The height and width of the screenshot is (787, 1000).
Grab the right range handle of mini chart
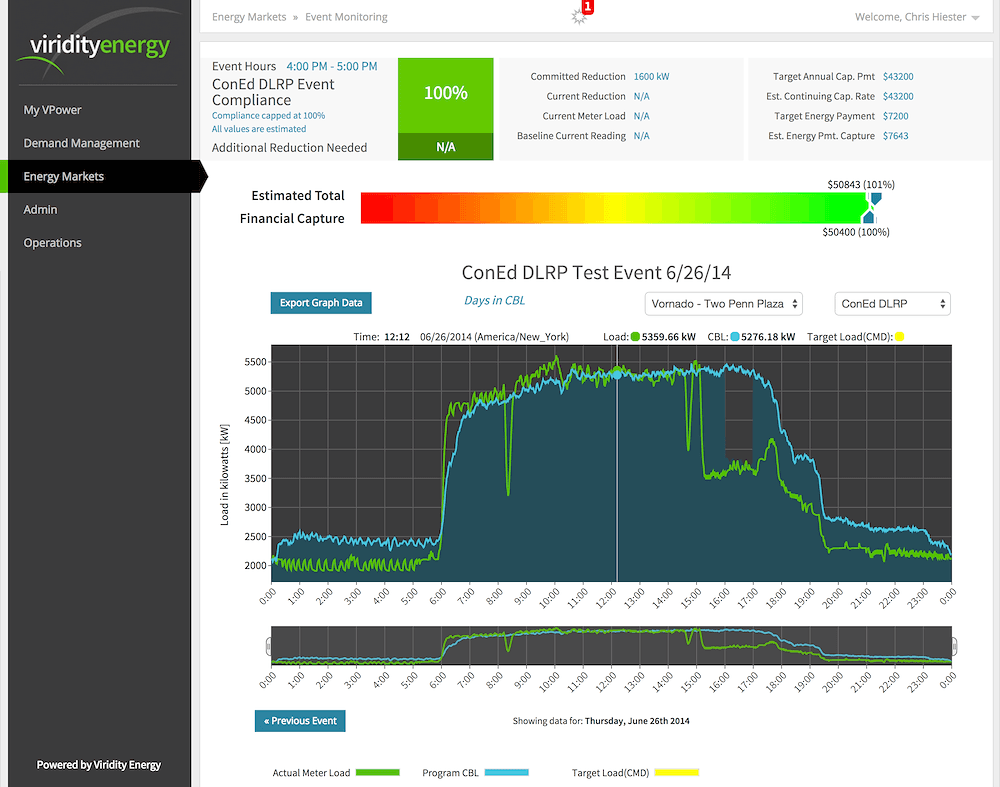pyautogui.click(x=953, y=645)
